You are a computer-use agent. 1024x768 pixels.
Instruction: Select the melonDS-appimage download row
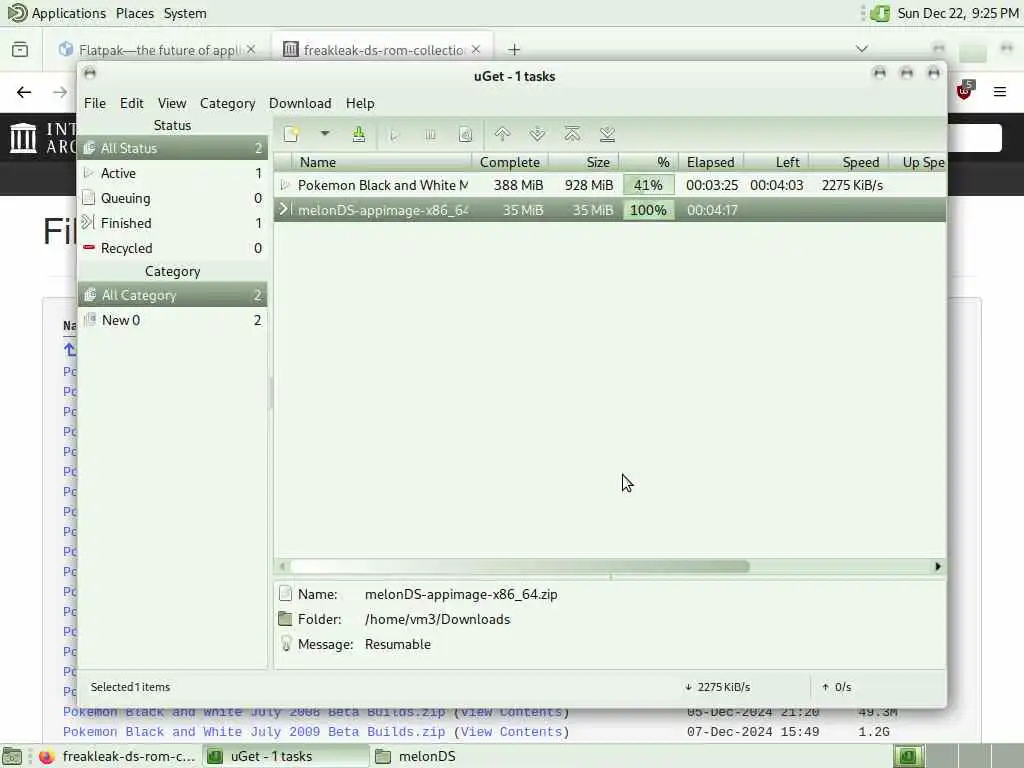tap(609, 210)
